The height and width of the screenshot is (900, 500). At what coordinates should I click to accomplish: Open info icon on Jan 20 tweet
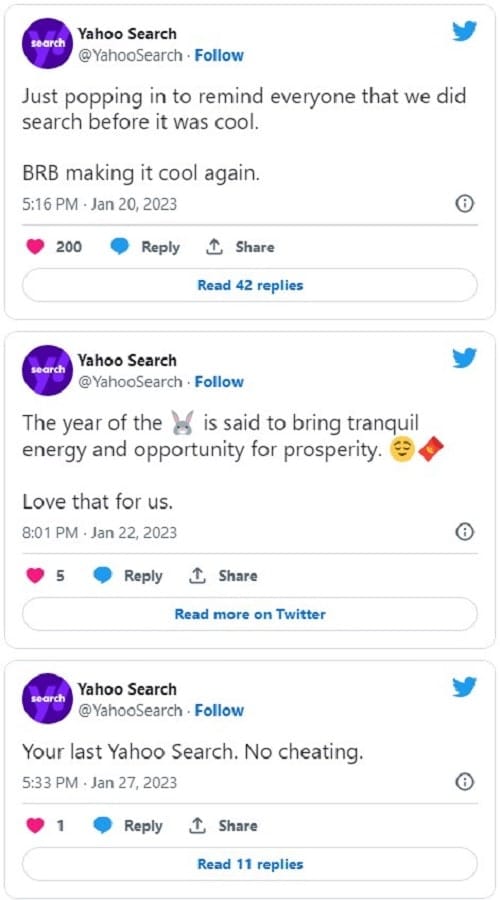[x=464, y=204]
